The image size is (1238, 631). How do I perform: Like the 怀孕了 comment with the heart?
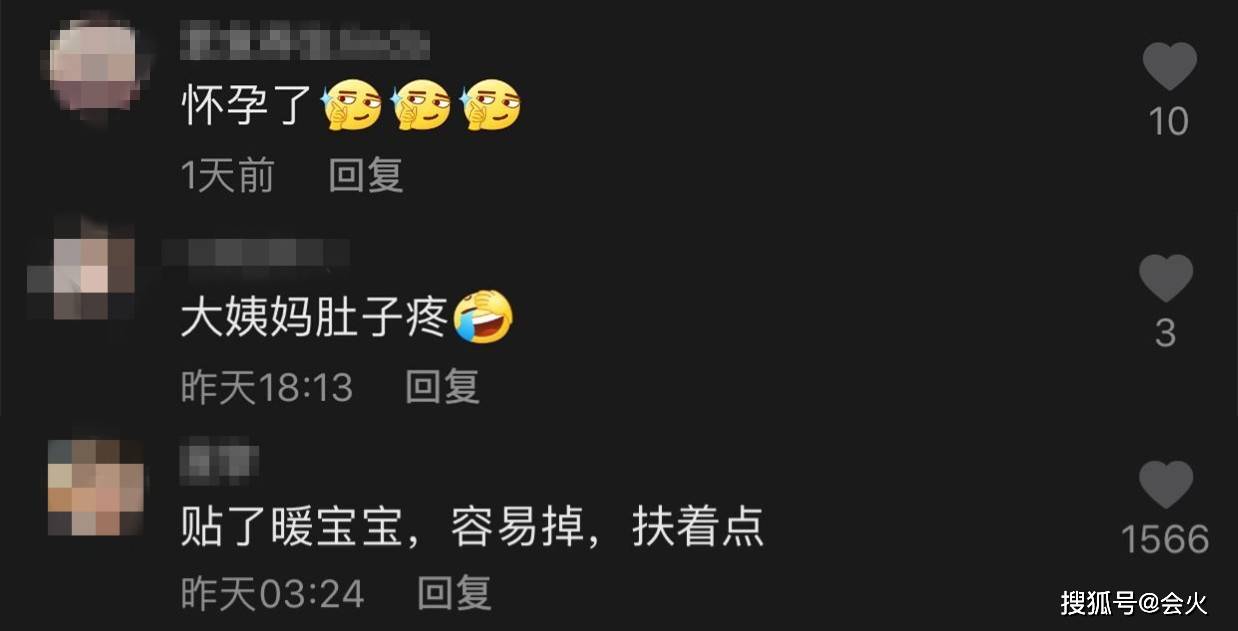pyautogui.click(x=1169, y=67)
